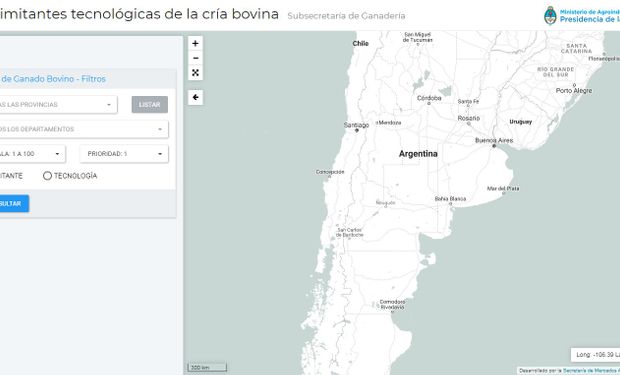Click the Buenos Aires marker on map
This screenshot has height=375, width=620.
pyautogui.click(x=494, y=146)
